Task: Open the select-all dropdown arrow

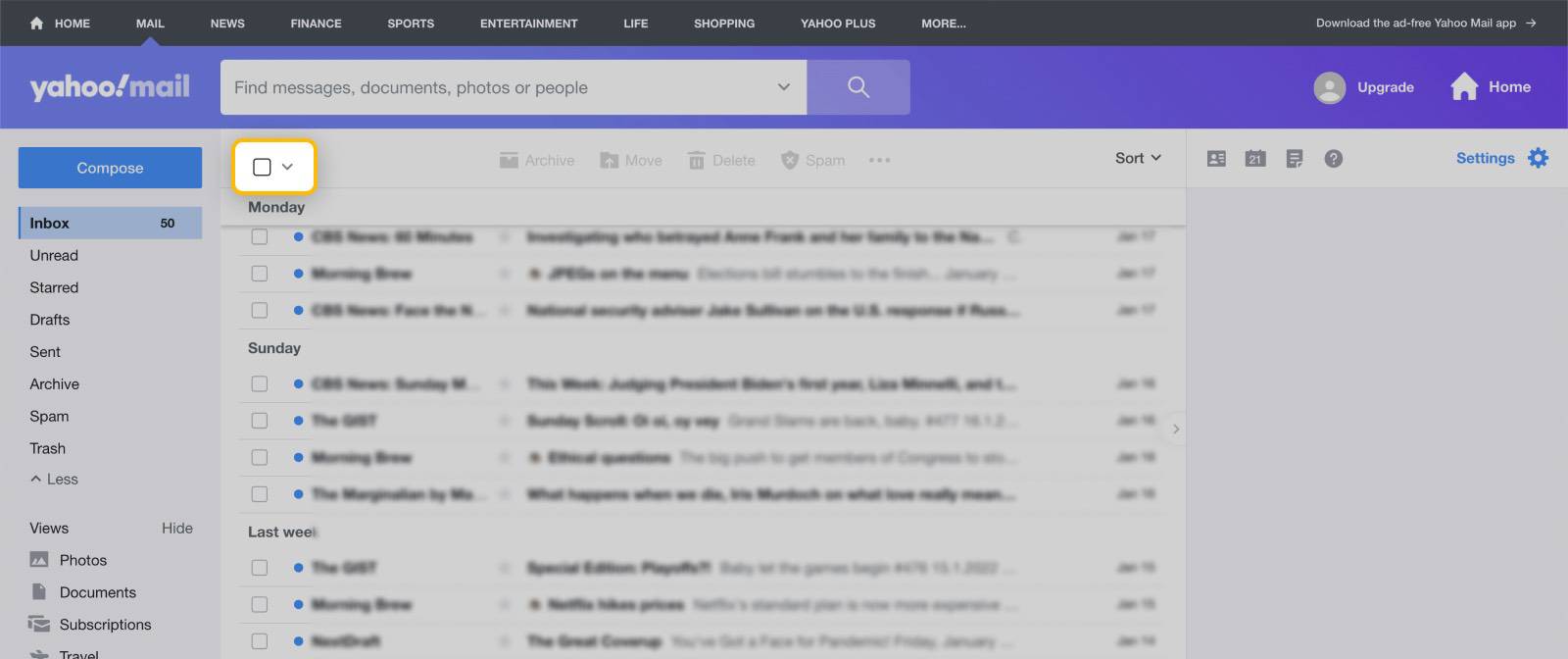Action: (x=287, y=167)
